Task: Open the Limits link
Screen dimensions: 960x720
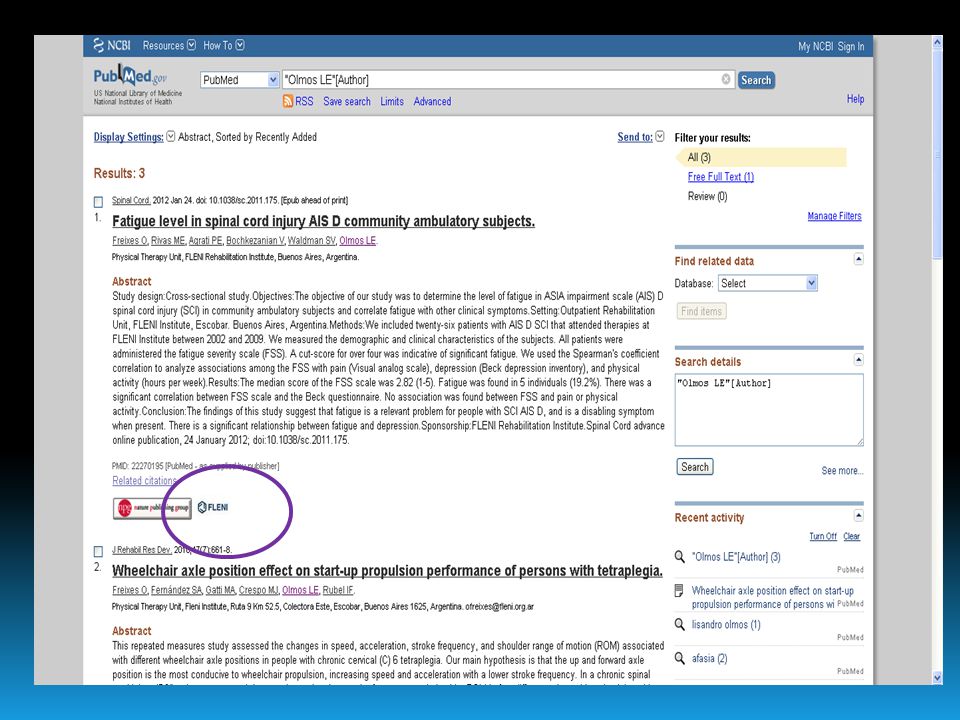Action: point(392,102)
